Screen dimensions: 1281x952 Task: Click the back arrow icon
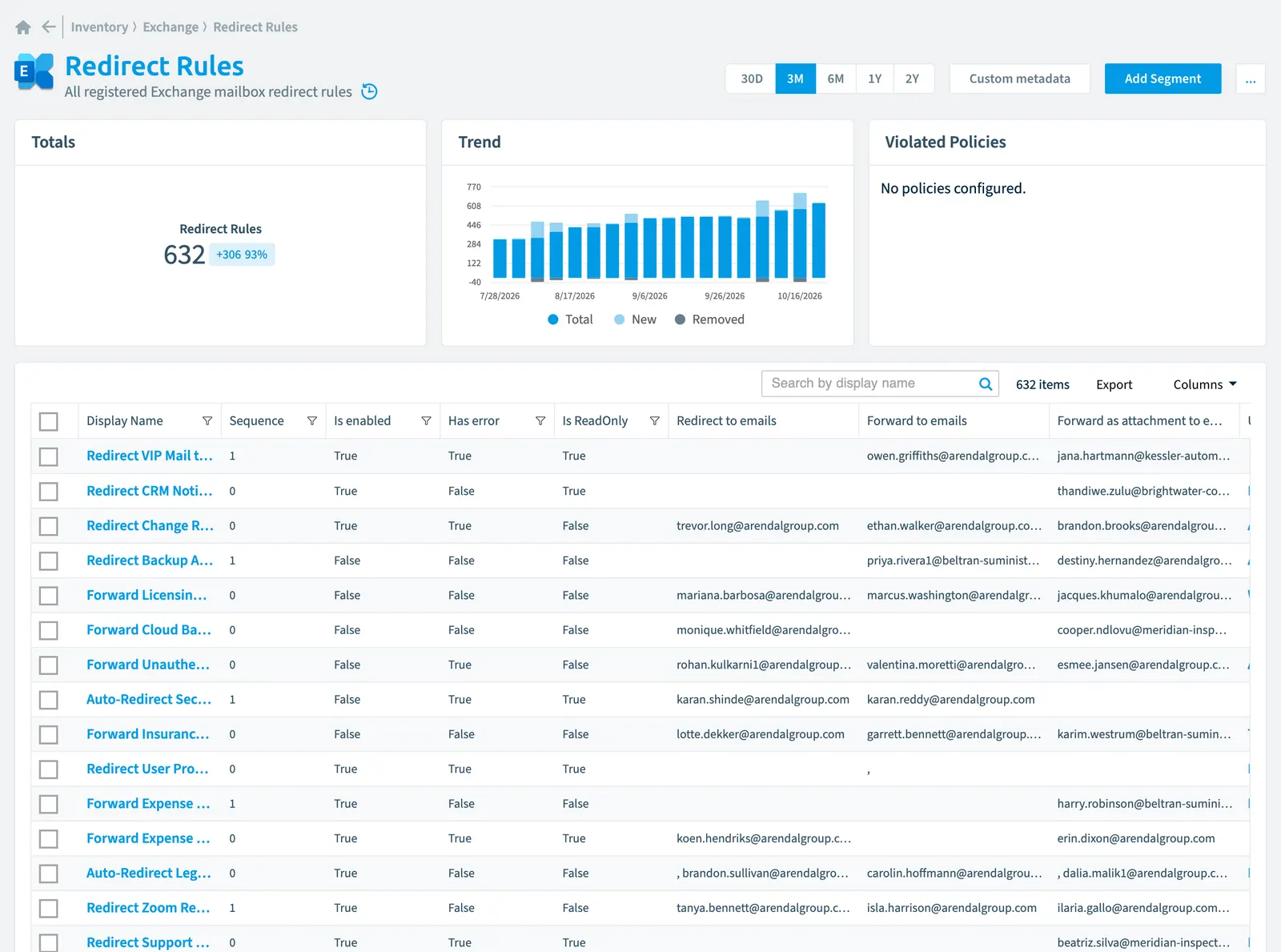pyautogui.click(x=49, y=27)
